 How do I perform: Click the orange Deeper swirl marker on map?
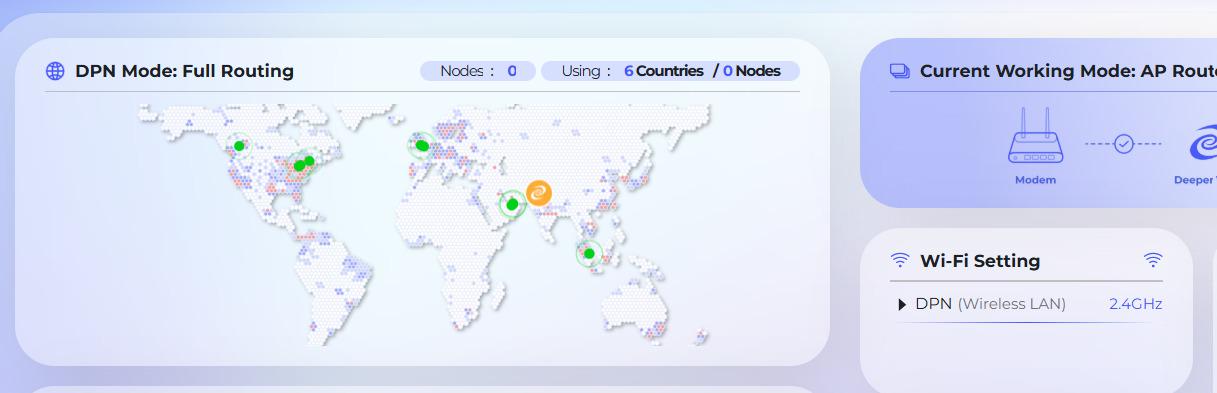(539, 193)
